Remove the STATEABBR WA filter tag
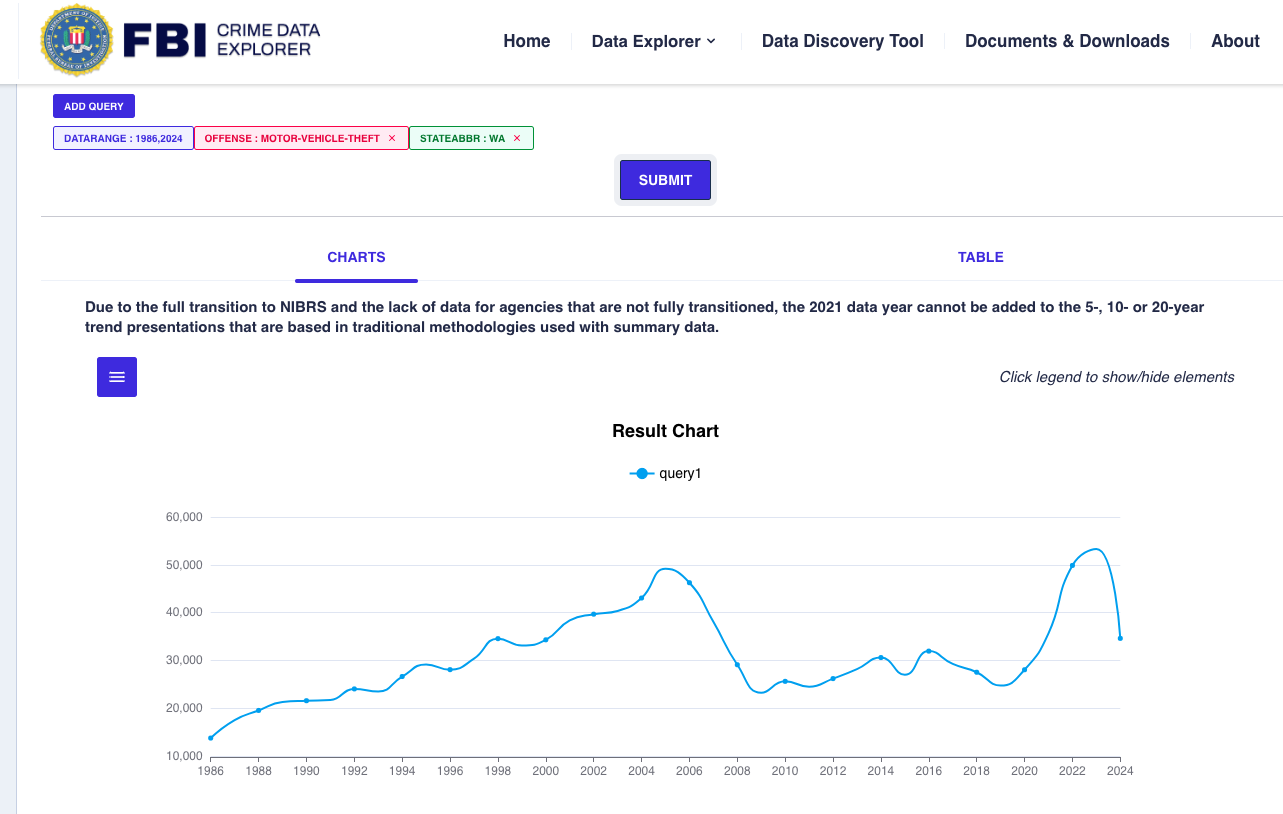The image size is (1283, 814). tap(517, 138)
